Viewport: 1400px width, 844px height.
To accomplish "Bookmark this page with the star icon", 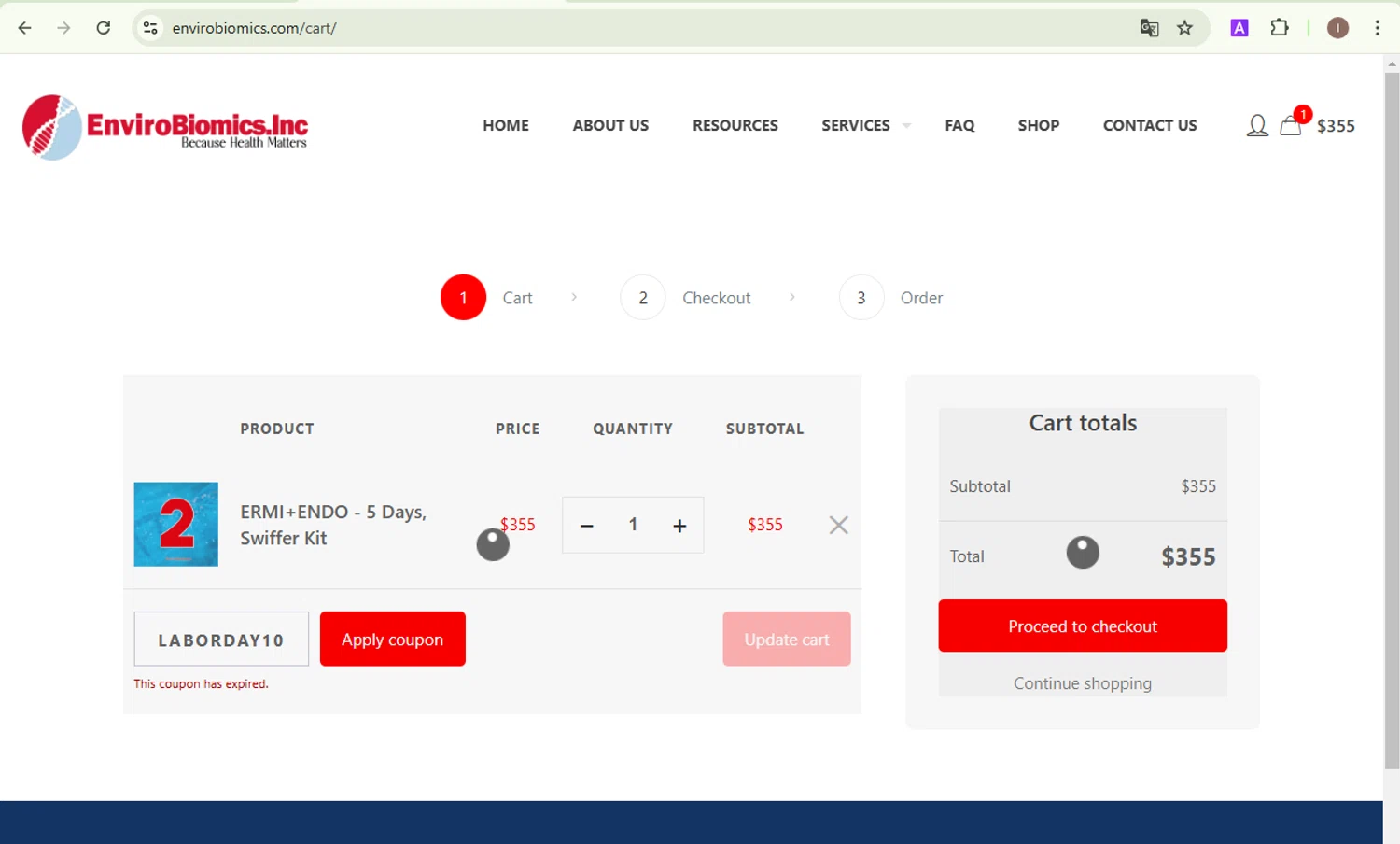I will (x=1185, y=28).
